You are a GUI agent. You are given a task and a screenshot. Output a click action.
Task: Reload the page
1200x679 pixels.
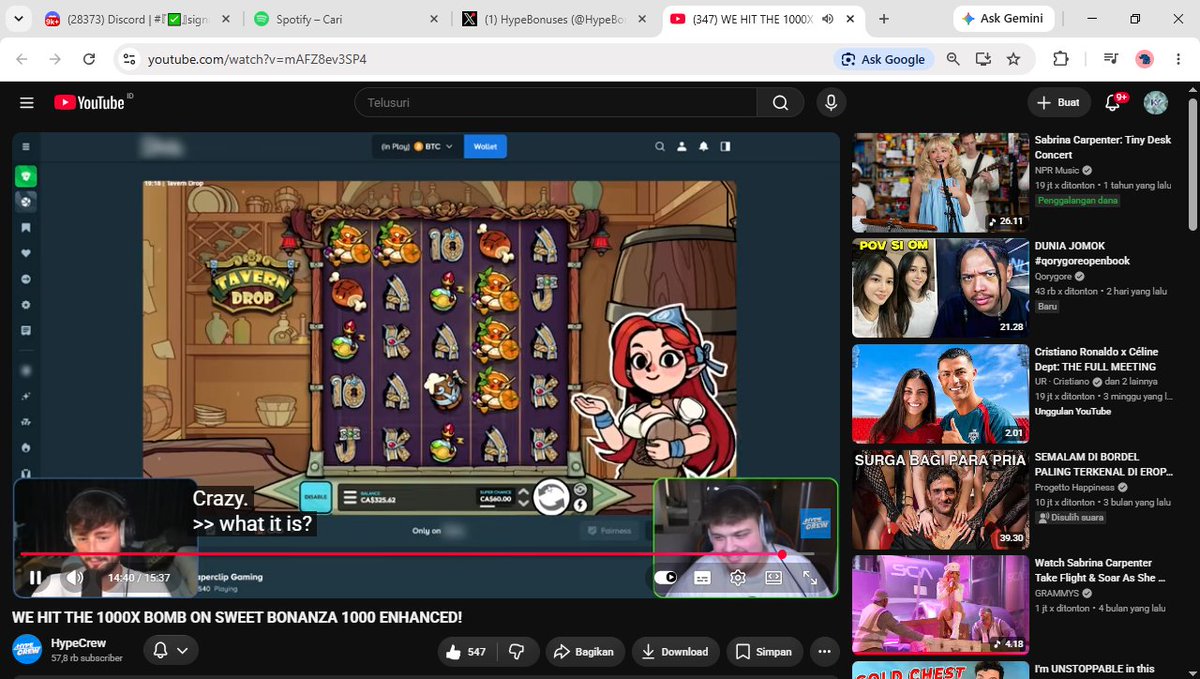89,59
